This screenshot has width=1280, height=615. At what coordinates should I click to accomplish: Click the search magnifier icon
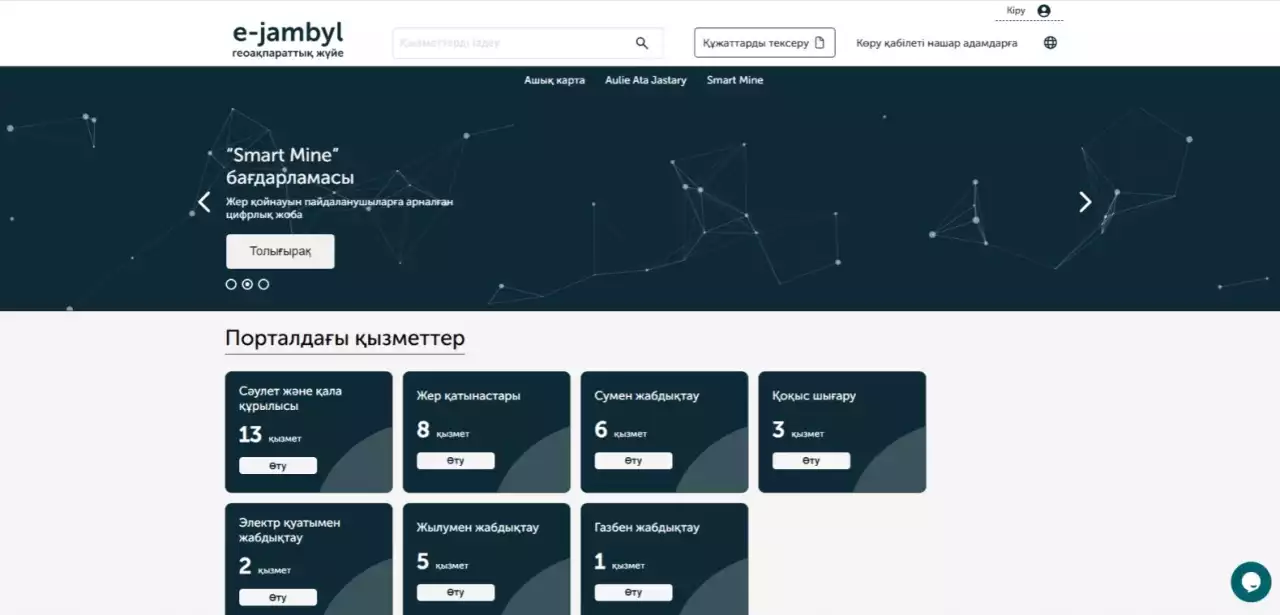click(642, 43)
